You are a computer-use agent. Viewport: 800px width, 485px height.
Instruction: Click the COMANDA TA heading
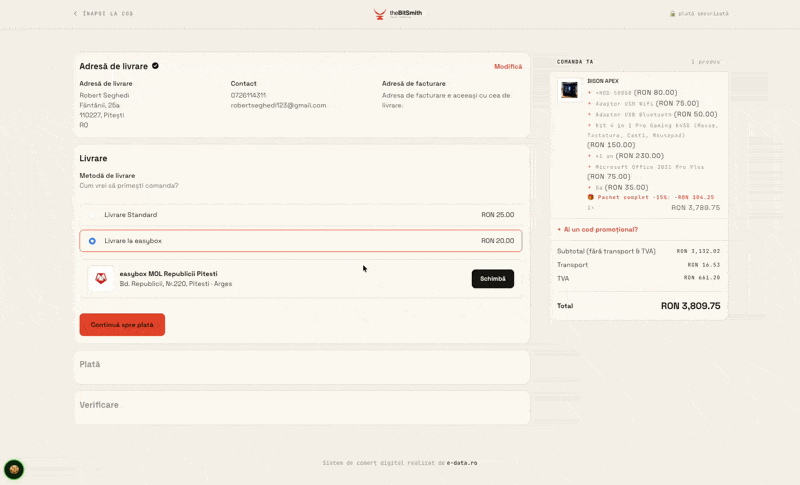575,62
